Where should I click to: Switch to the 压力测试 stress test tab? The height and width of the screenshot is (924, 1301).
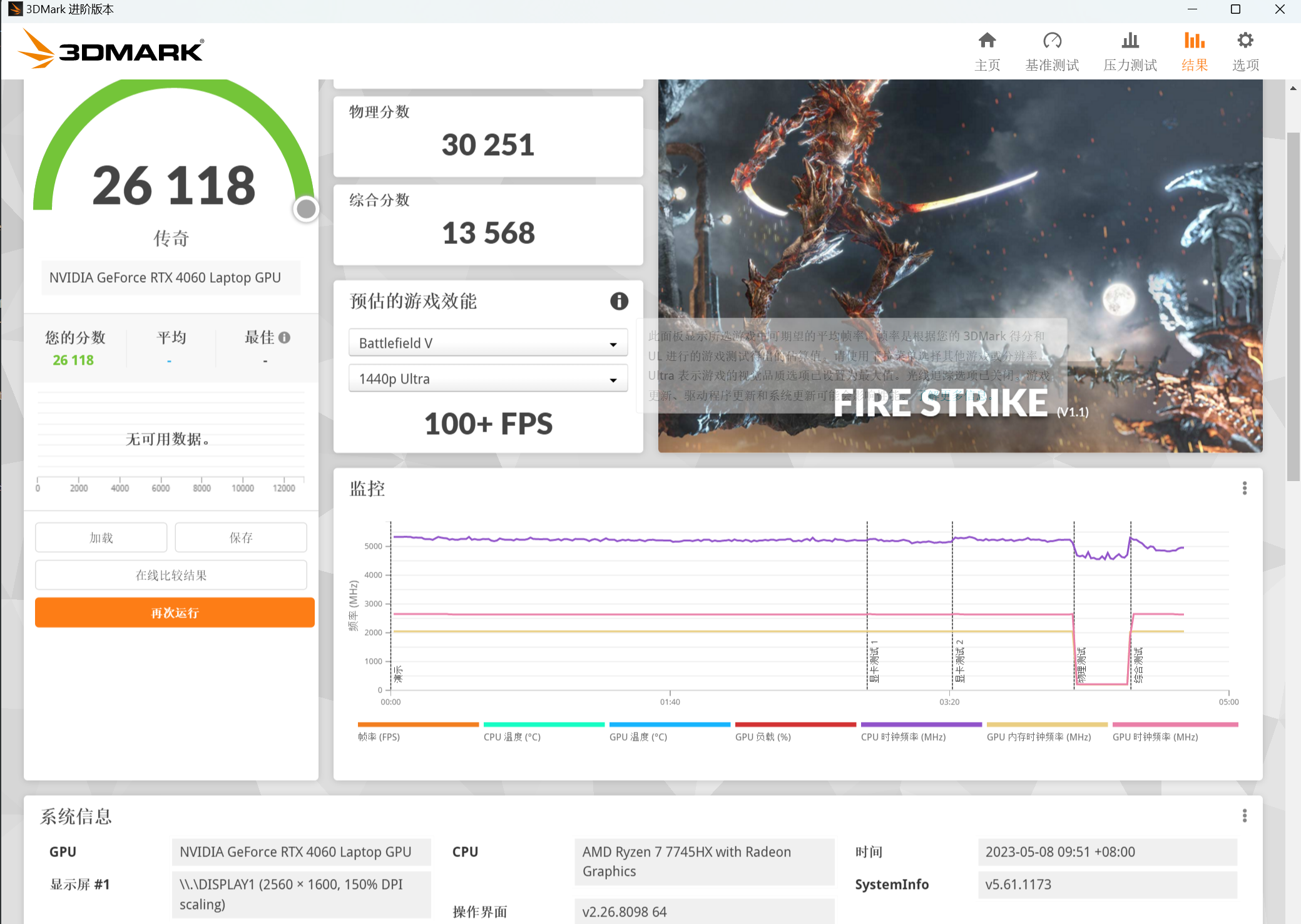coord(1130,52)
